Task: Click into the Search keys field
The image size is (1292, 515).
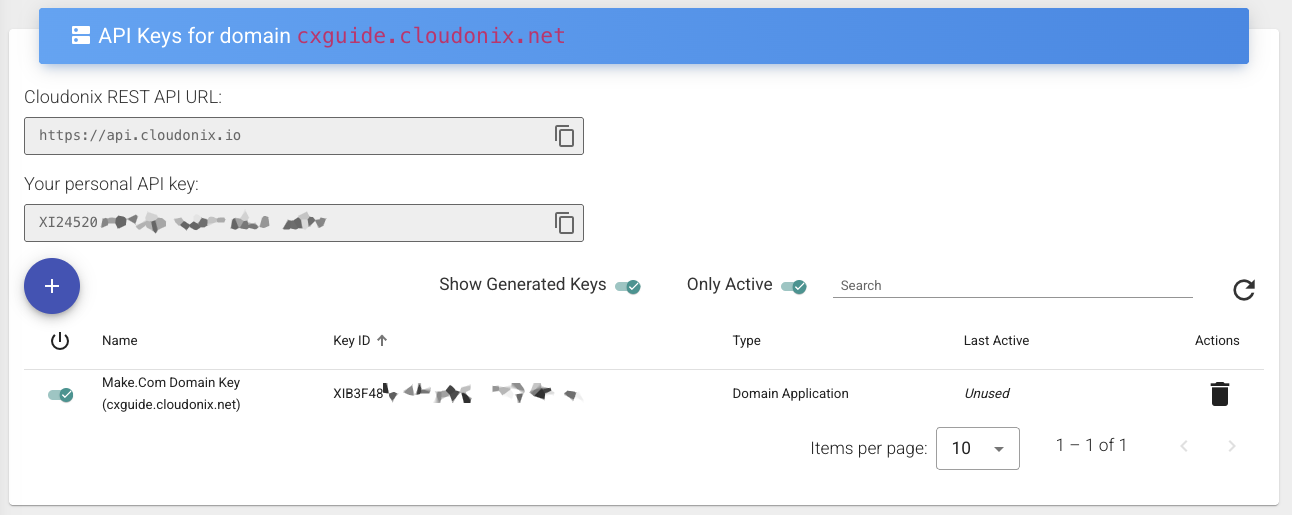Action: [x=1012, y=286]
